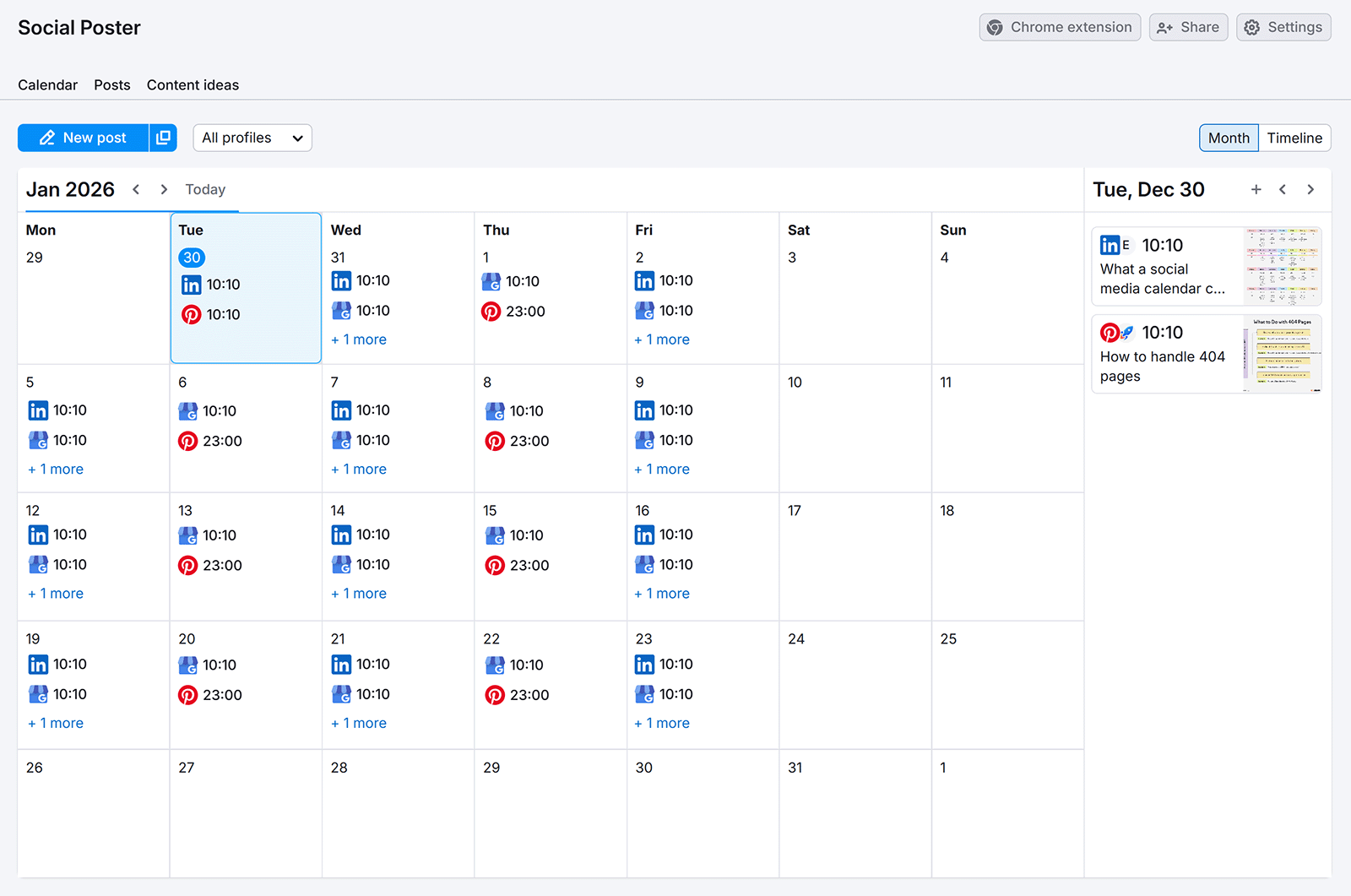The width and height of the screenshot is (1351, 896).
Task: Open the How to handle 404 pages thumbnail
Action: (1283, 354)
